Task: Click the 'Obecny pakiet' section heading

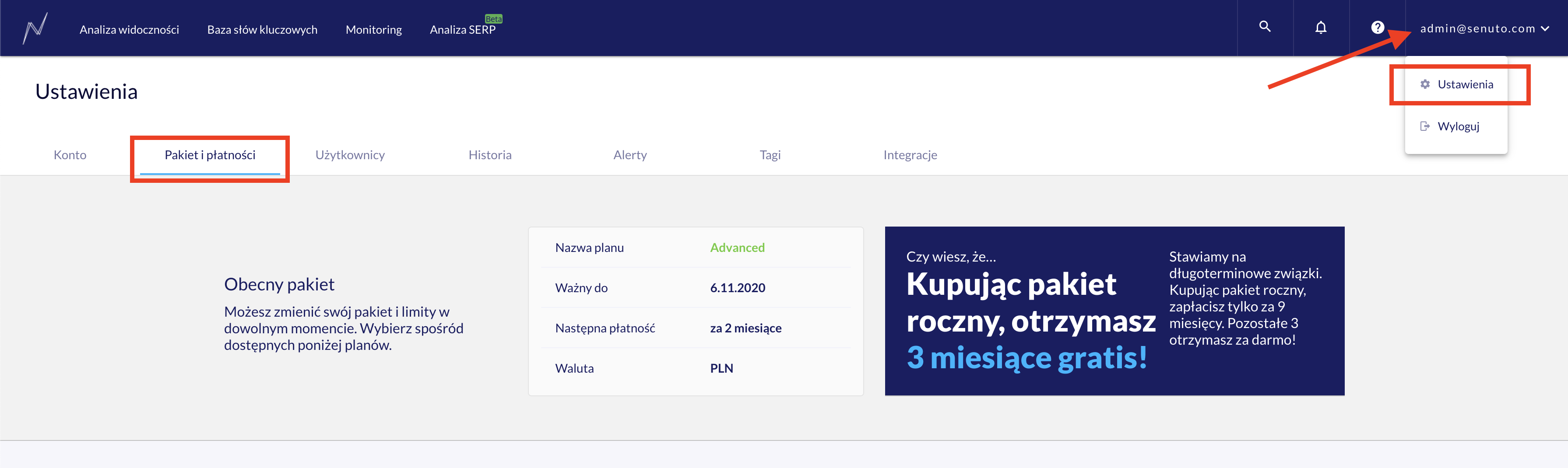Action: pyautogui.click(x=279, y=284)
